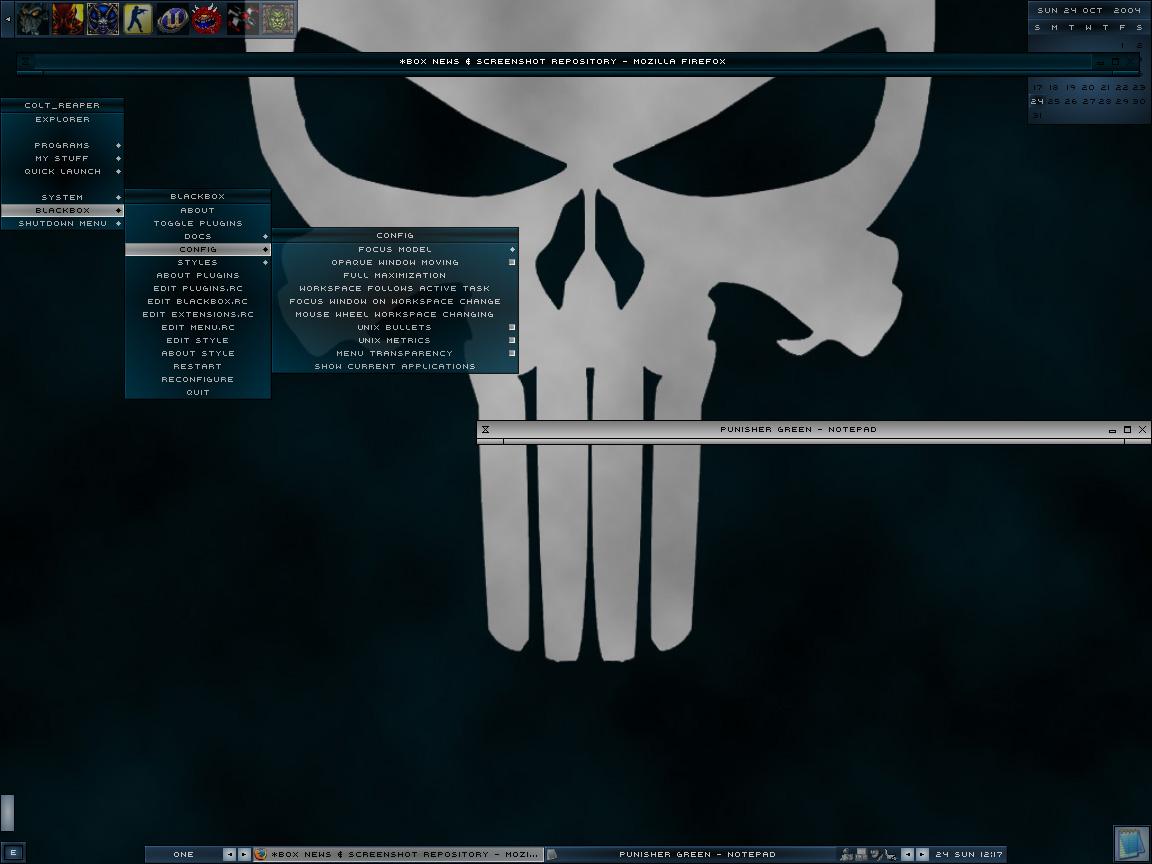The image size is (1152, 864).
Task: Launch the Counter-Strike soldier icon
Action: (137, 19)
